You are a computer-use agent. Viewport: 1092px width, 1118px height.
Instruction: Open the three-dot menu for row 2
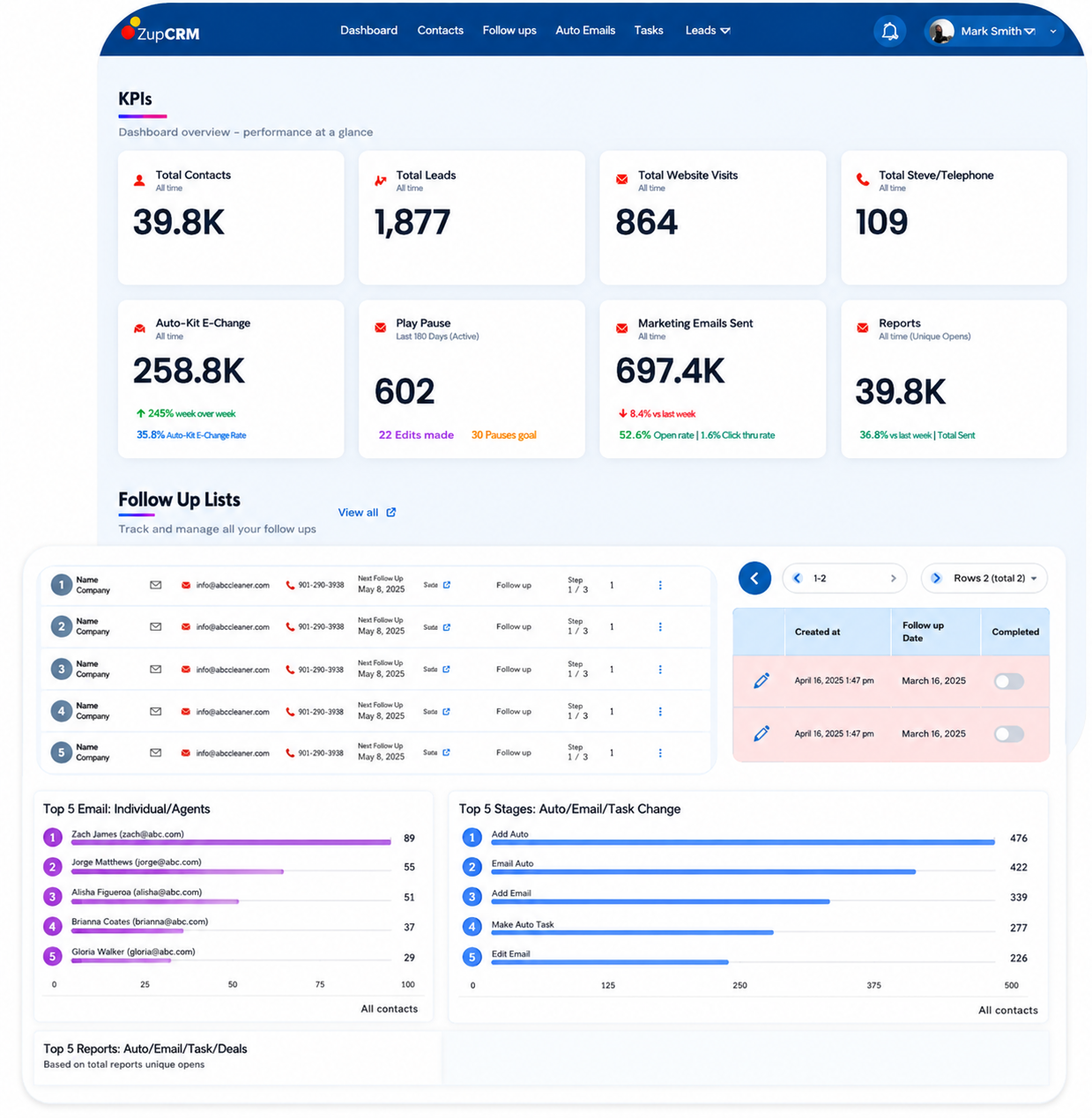point(660,627)
